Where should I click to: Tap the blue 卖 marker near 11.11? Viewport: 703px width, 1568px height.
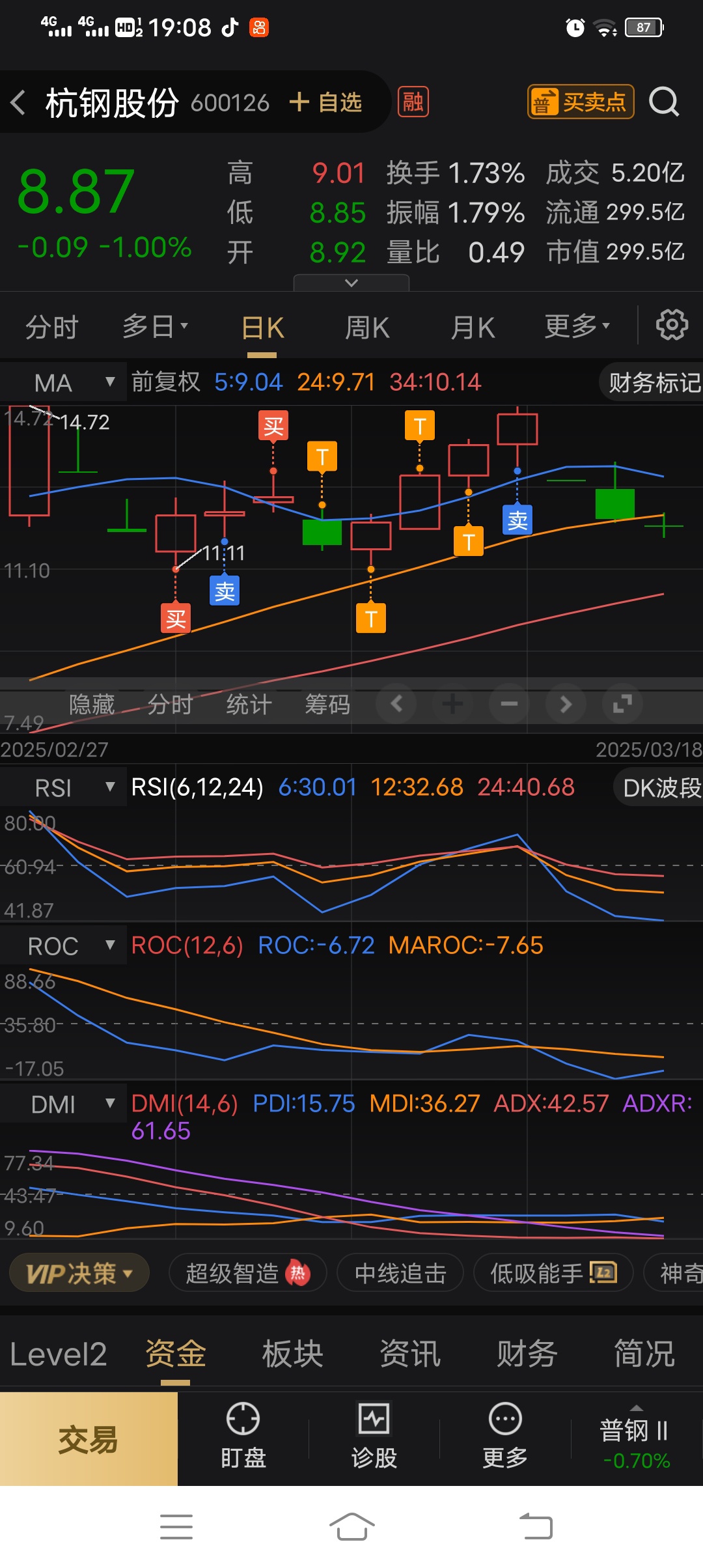(225, 591)
